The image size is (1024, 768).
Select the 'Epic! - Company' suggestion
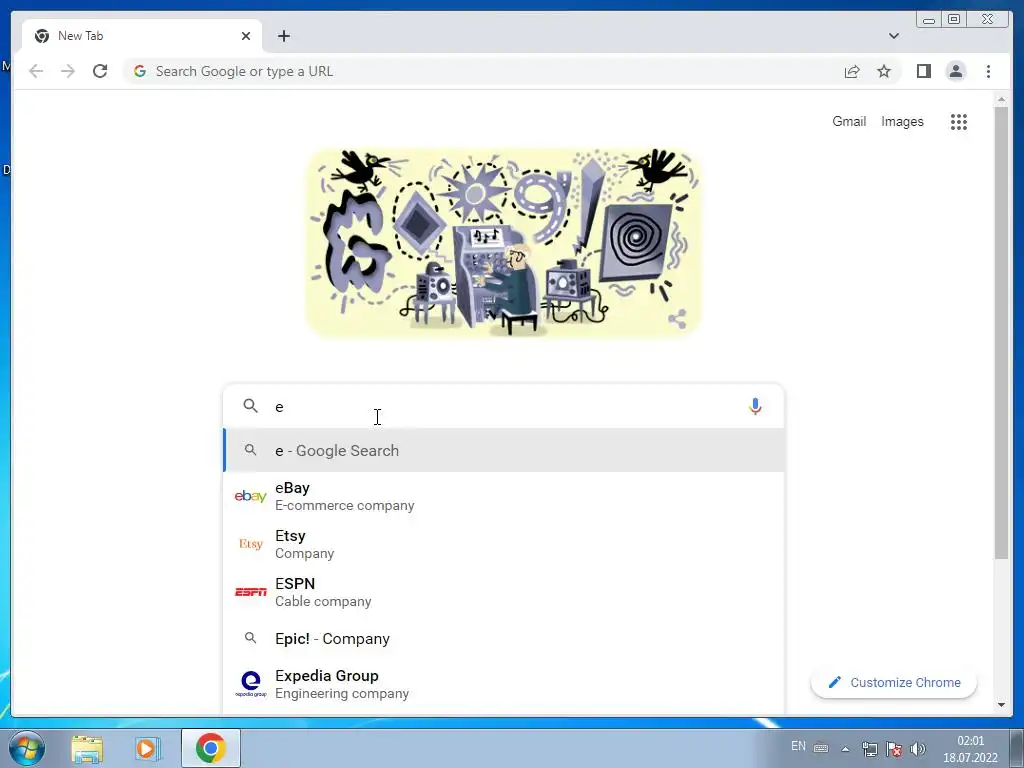[504, 639]
